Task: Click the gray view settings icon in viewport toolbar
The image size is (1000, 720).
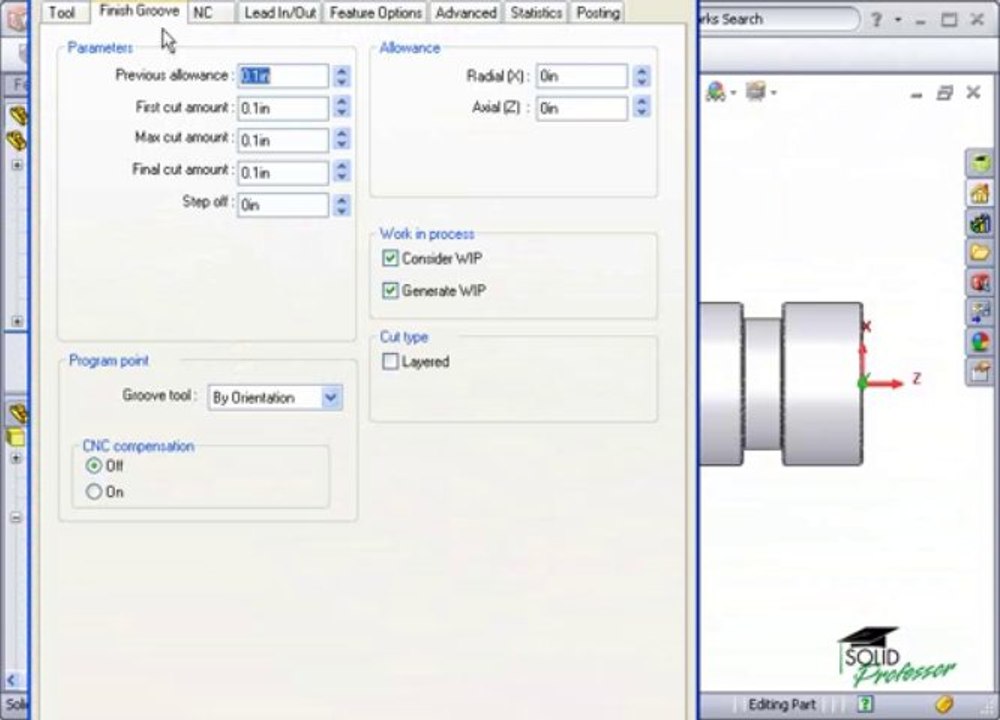Action: coord(756,92)
